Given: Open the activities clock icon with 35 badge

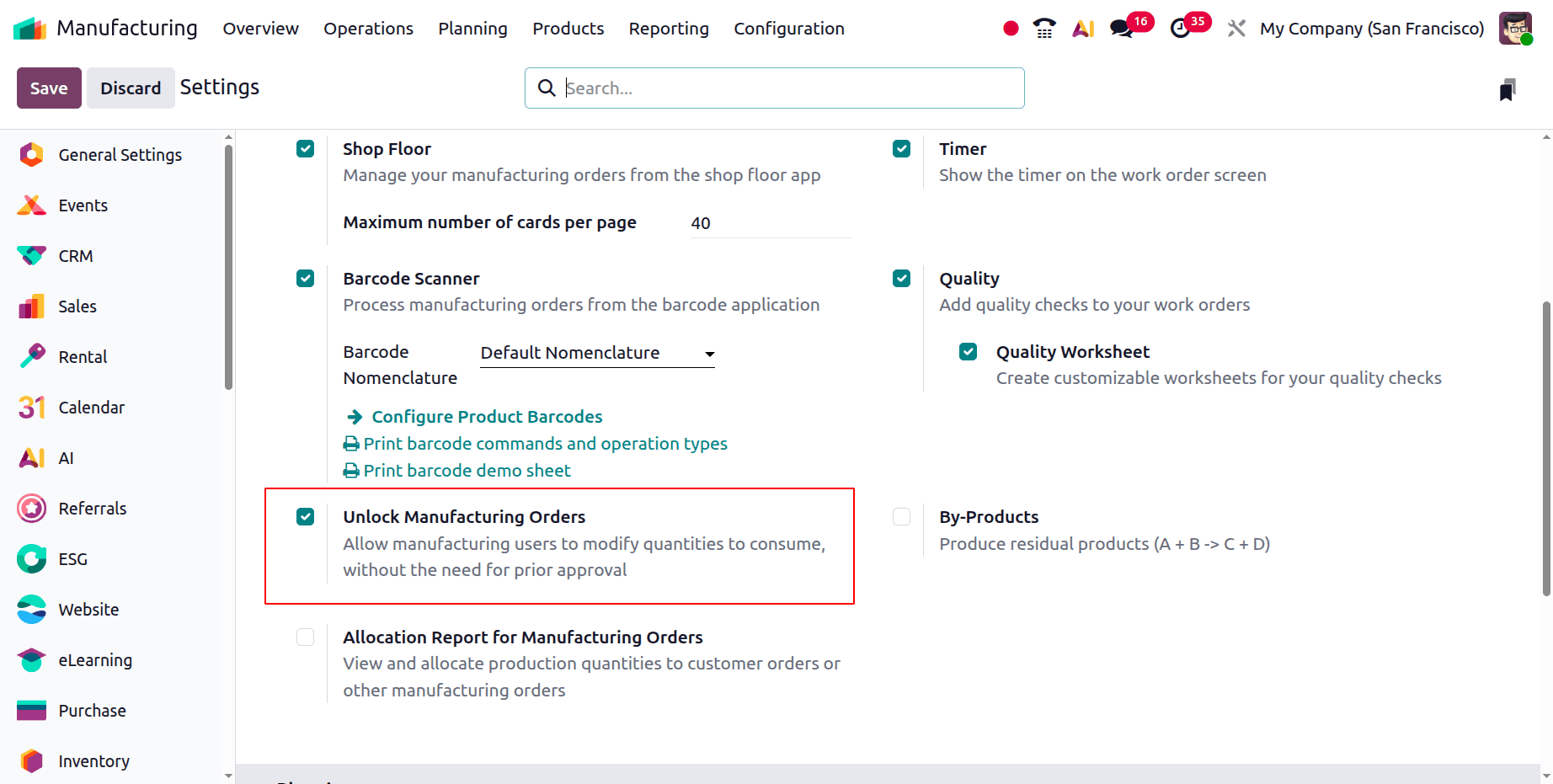Looking at the screenshot, I should click(1181, 29).
